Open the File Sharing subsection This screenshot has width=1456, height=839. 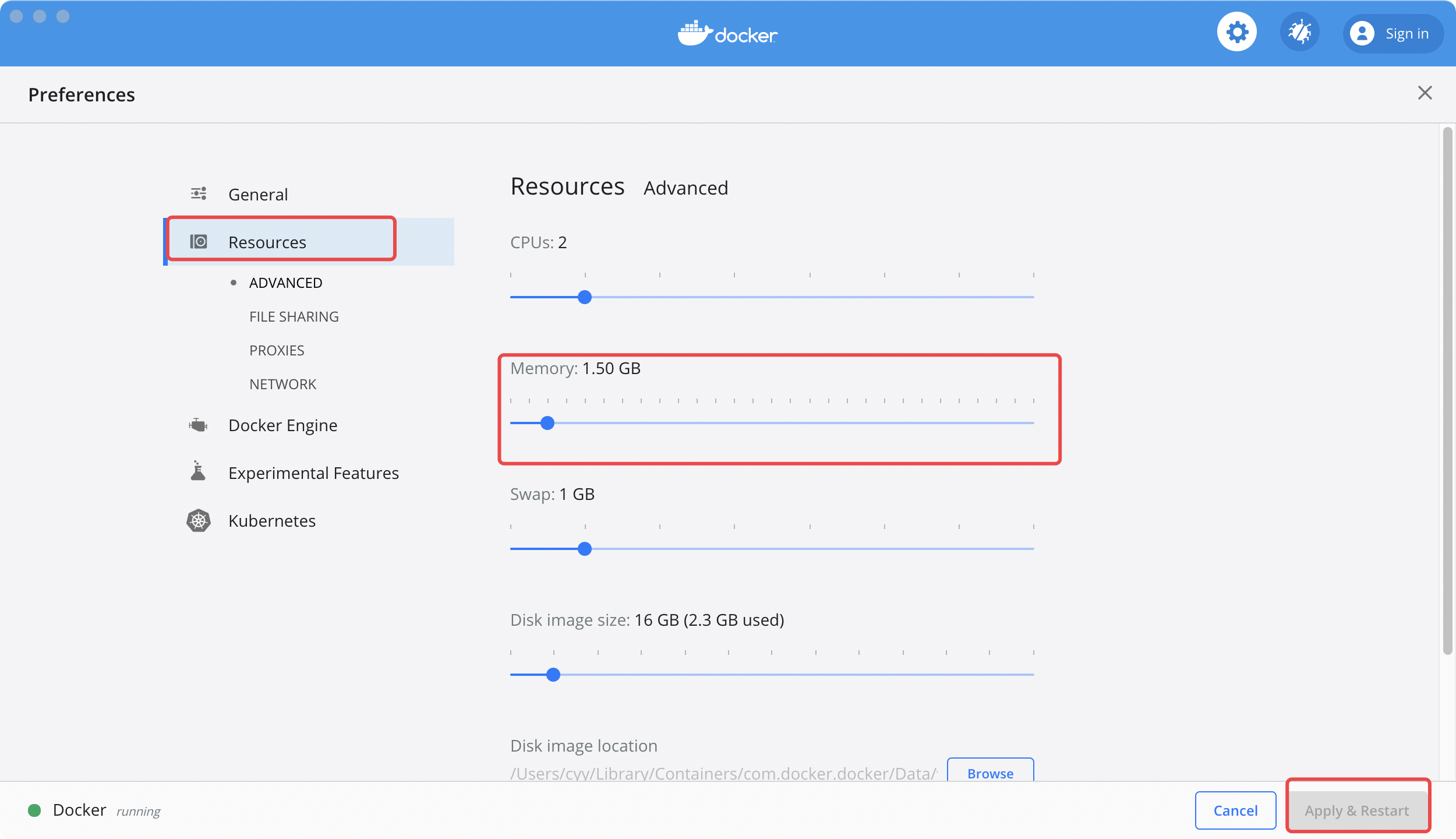pyautogui.click(x=294, y=316)
